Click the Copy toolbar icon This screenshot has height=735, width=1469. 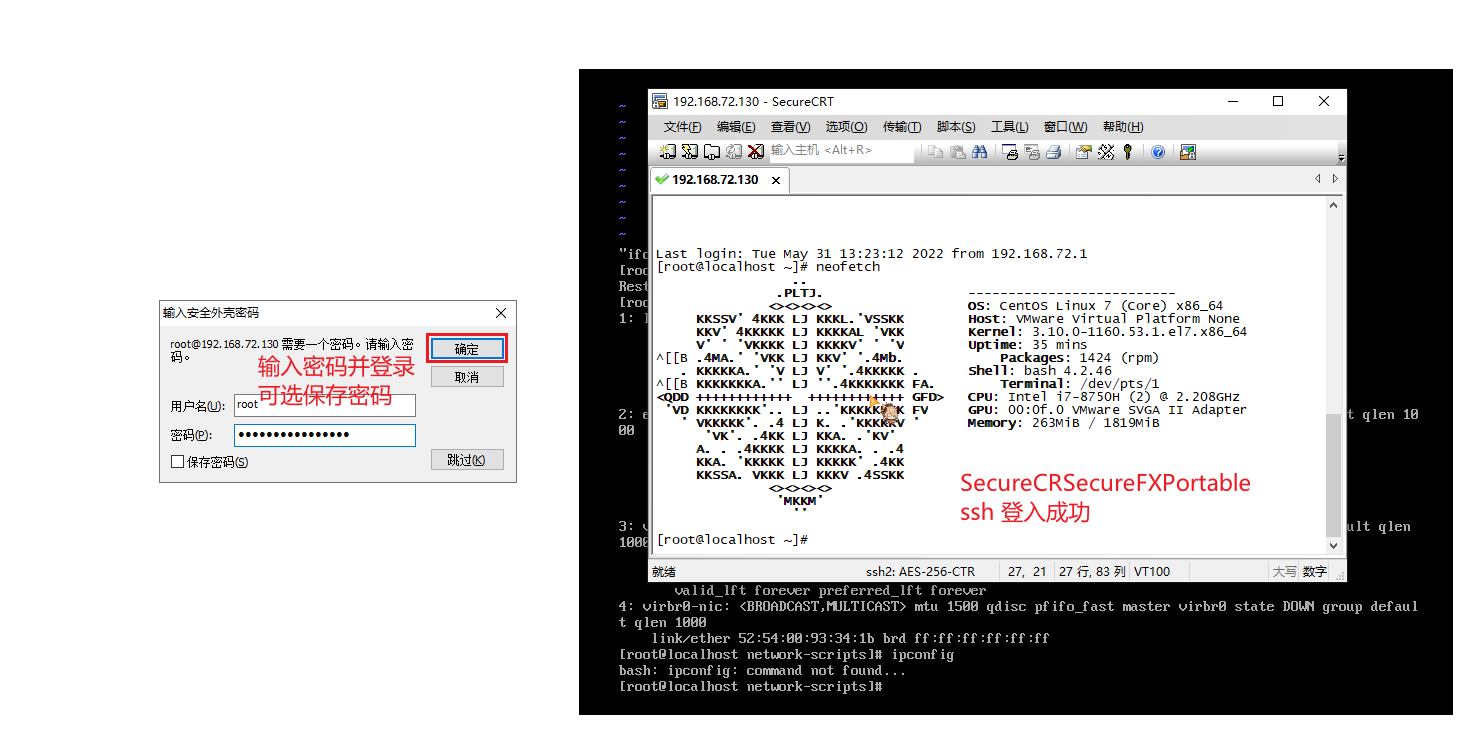(x=935, y=151)
